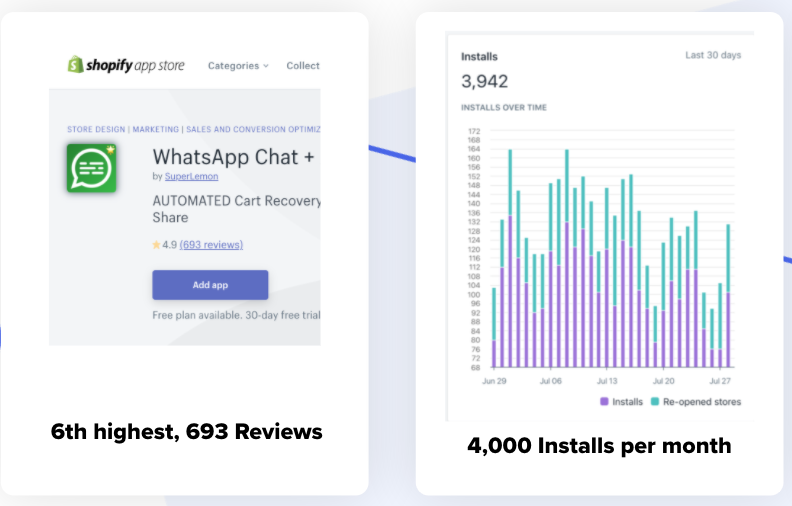The height and width of the screenshot is (506, 792).
Task: Click the Add app button
Action: point(210,285)
